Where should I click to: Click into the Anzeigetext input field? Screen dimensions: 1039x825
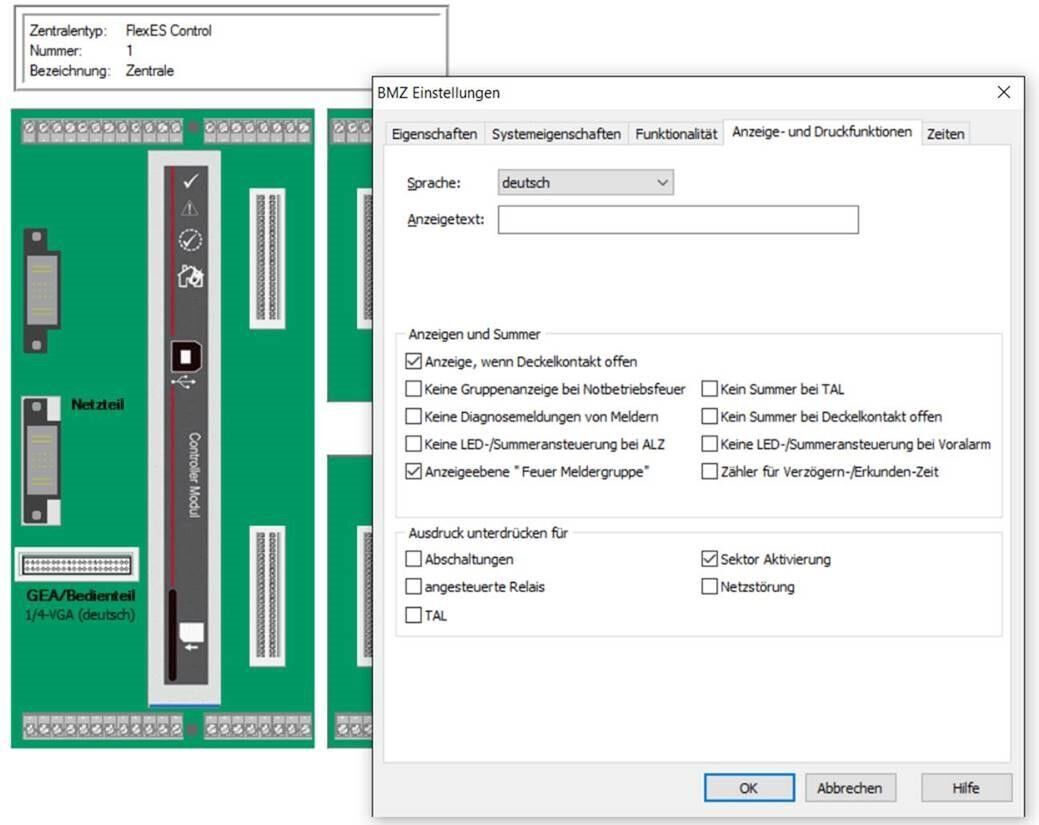coord(678,219)
